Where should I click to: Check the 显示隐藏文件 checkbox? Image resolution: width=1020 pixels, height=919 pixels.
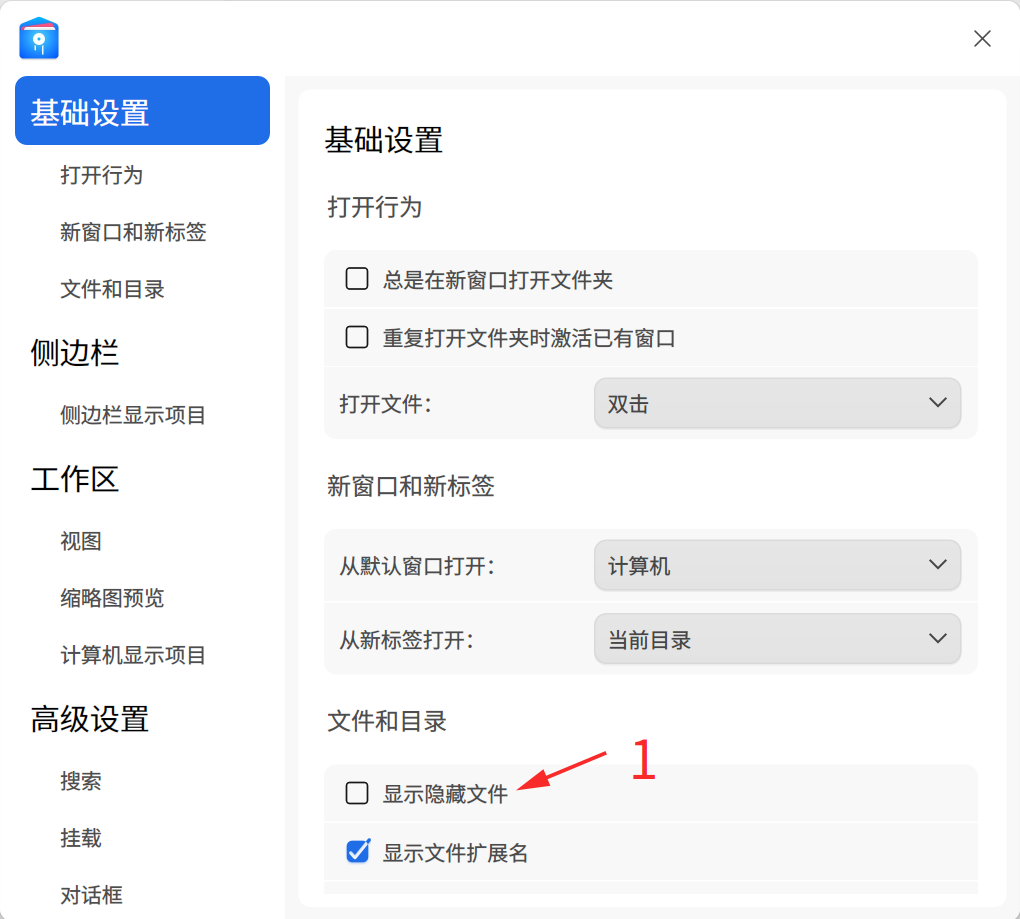pyautogui.click(x=356, y=793)
